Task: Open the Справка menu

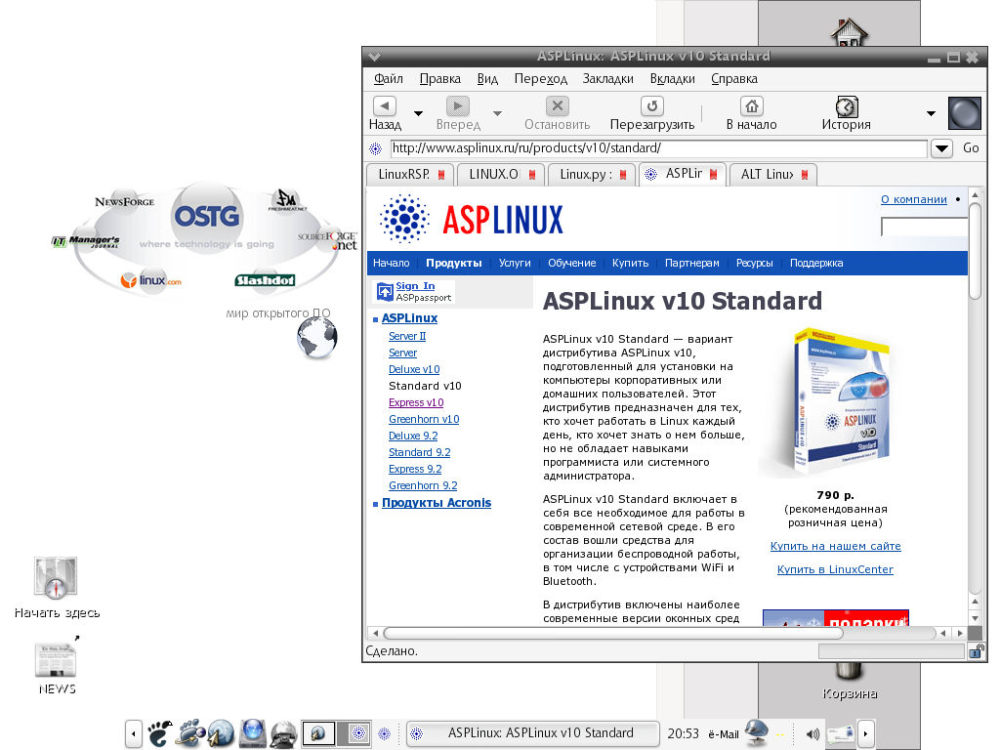Action: pyautogui.click(x=734, y=78)
